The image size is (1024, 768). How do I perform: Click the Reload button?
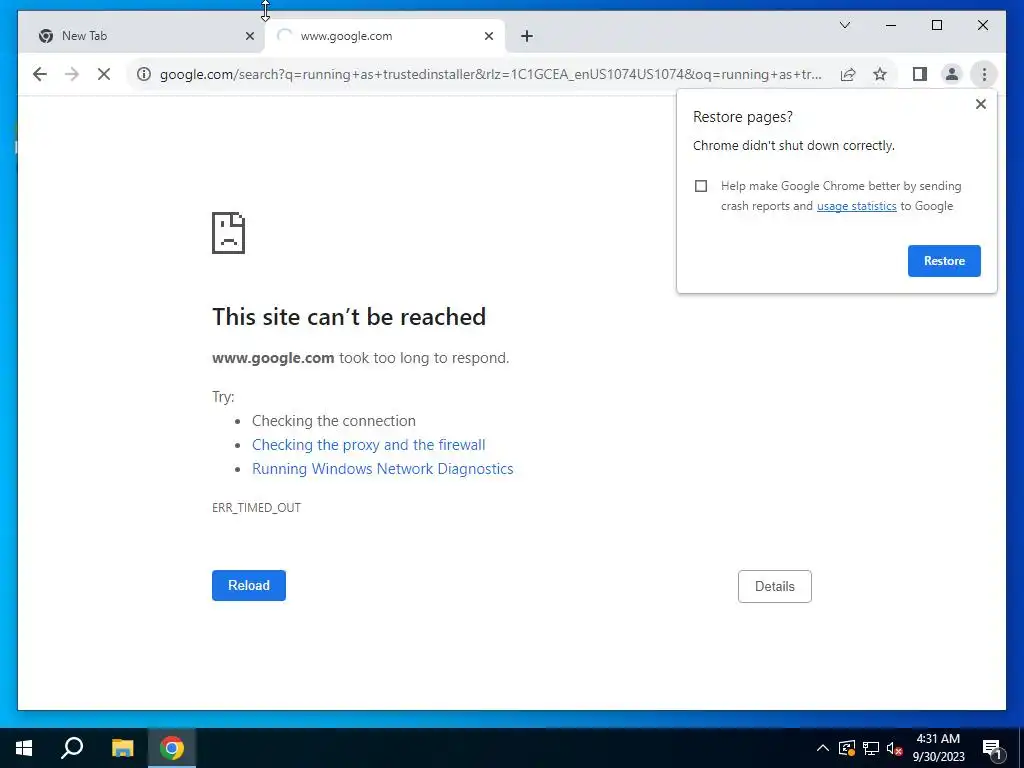[x=249, y=585]
